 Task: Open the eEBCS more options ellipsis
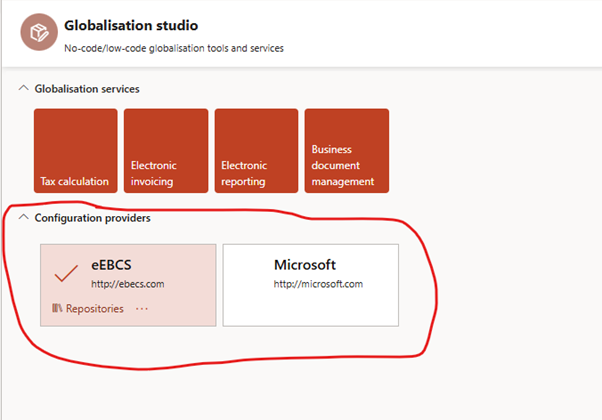(142, 309)
